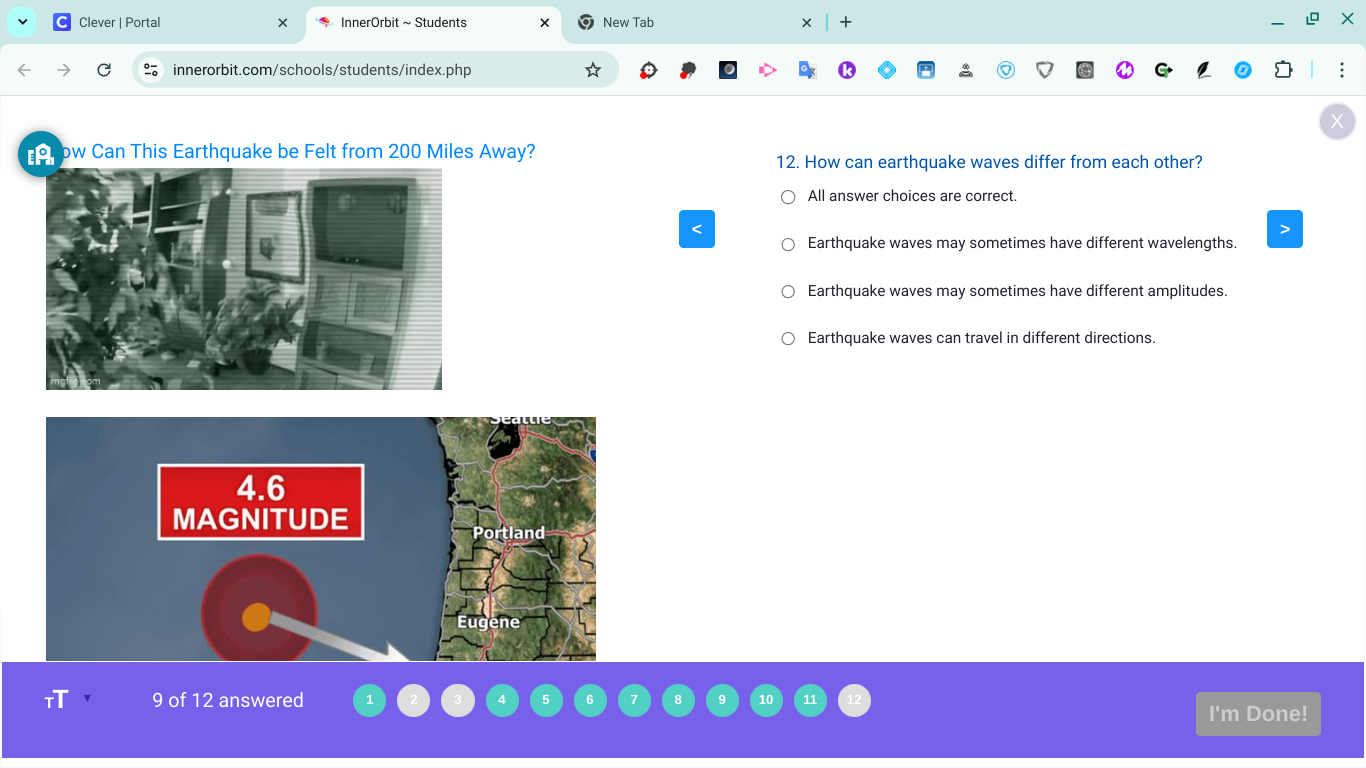Select the 'All answer choices are correct' option
Viewport: 1366px width, 768px height.
(x=788, y=196)
